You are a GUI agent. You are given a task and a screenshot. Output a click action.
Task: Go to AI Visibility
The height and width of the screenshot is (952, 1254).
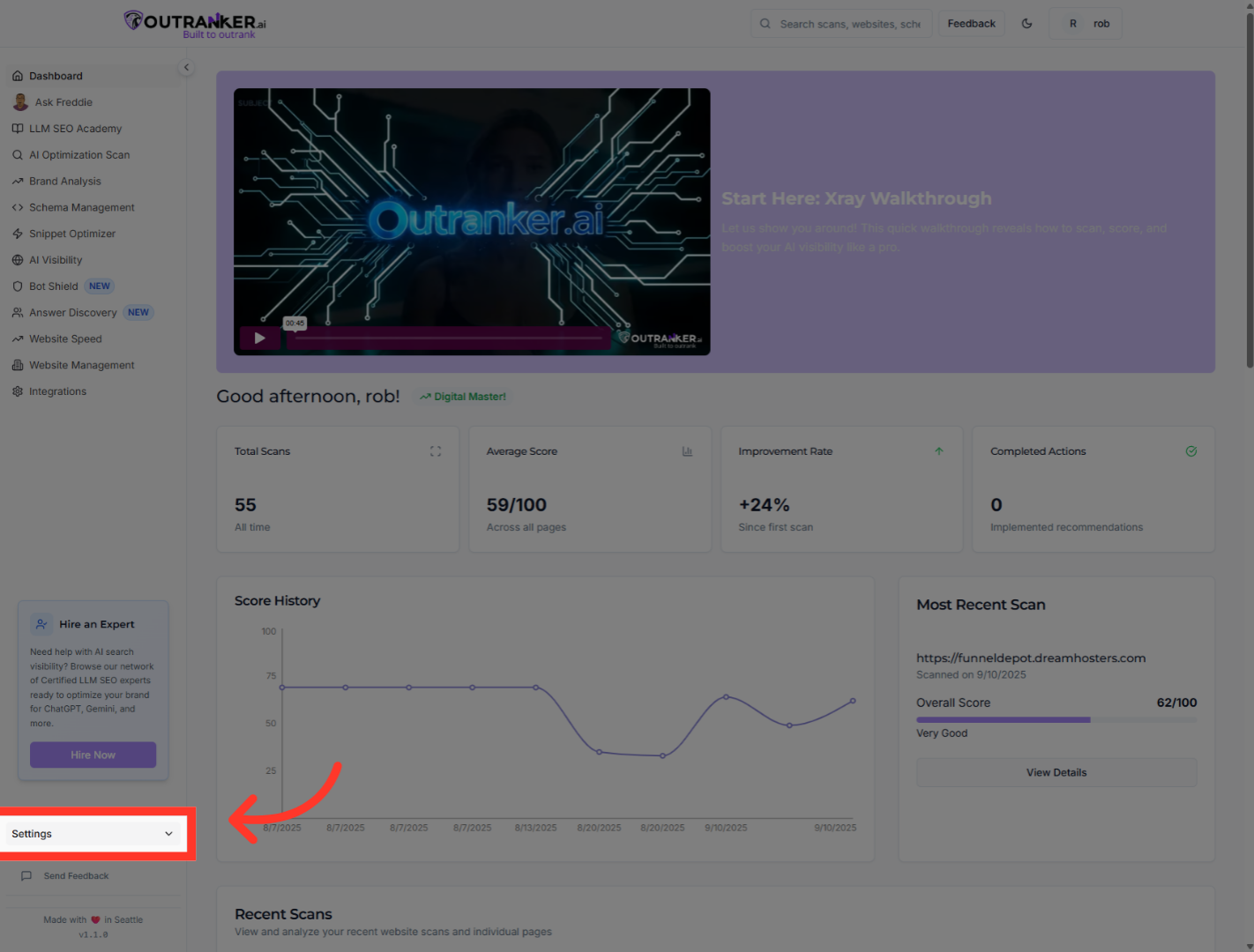pyautogui.click(x=93, y=260)
